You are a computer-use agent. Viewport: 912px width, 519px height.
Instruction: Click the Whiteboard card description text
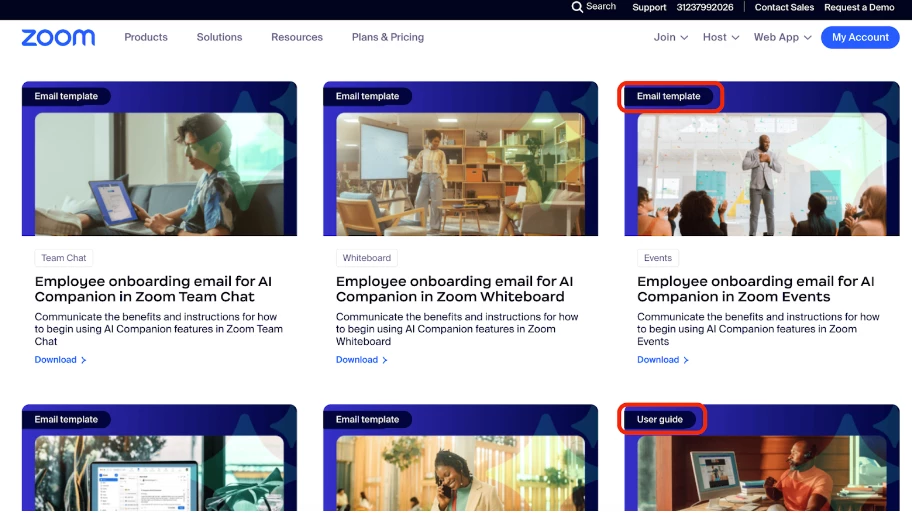point(457,329)
